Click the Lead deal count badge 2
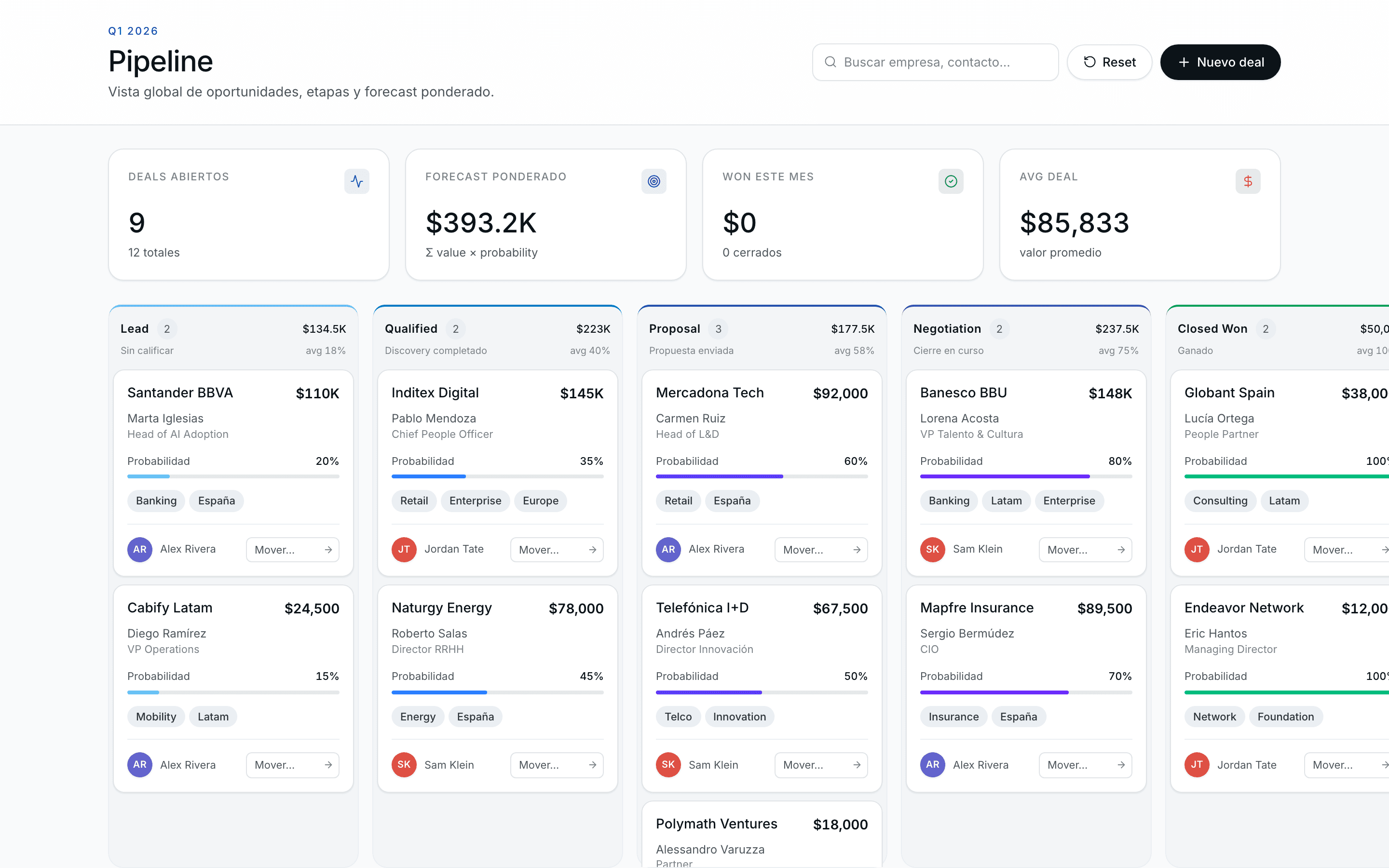Viewport: 1389px width, 868px height. [167, 329]
